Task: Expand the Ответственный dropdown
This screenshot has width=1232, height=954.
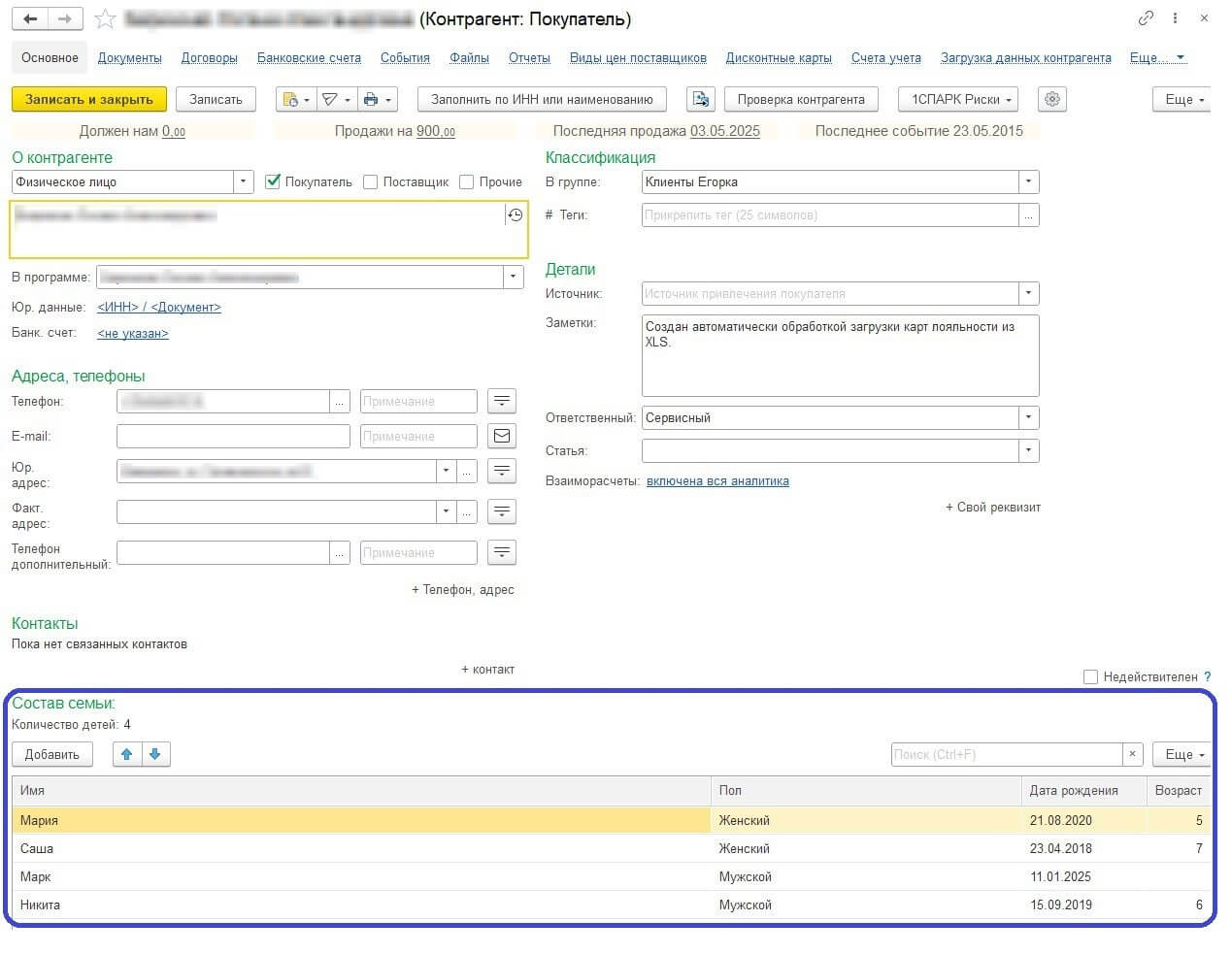Action: pos(1028,417)
